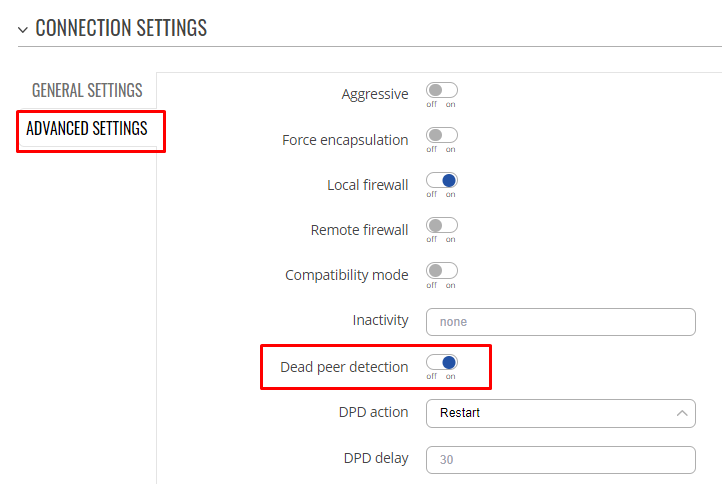Click the Dead peer detection label
Screen dimensions: 722x484
coord(344,367)
